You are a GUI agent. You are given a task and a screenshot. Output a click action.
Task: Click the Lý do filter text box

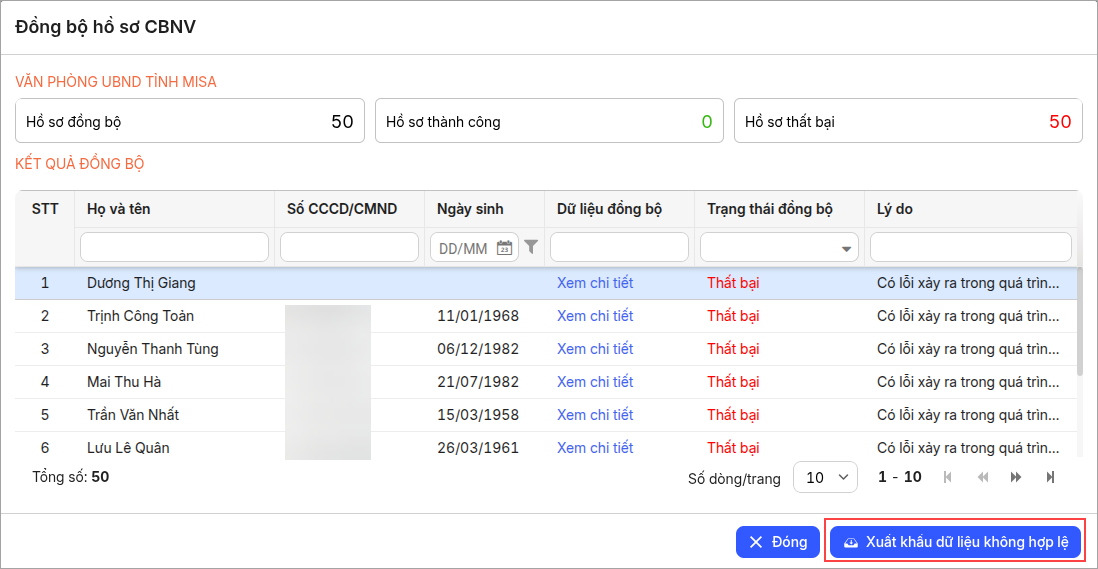970,247
